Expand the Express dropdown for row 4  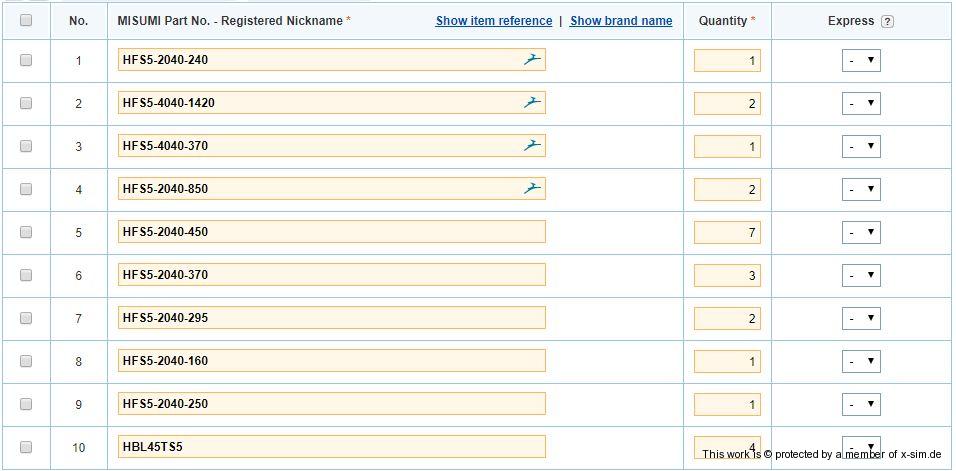(861, 190)
